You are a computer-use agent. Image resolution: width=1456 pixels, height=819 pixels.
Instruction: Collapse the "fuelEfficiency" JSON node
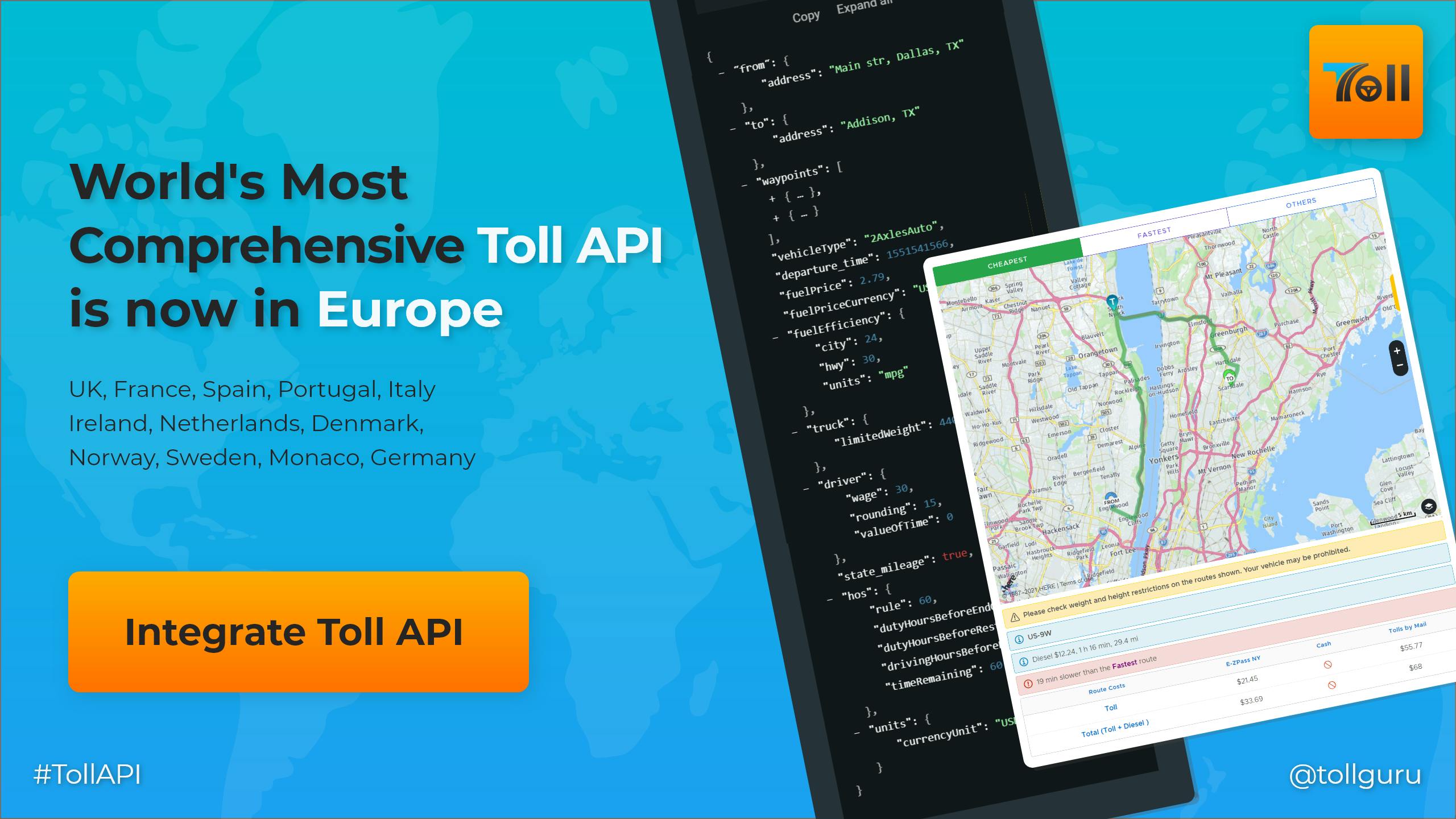775,338
